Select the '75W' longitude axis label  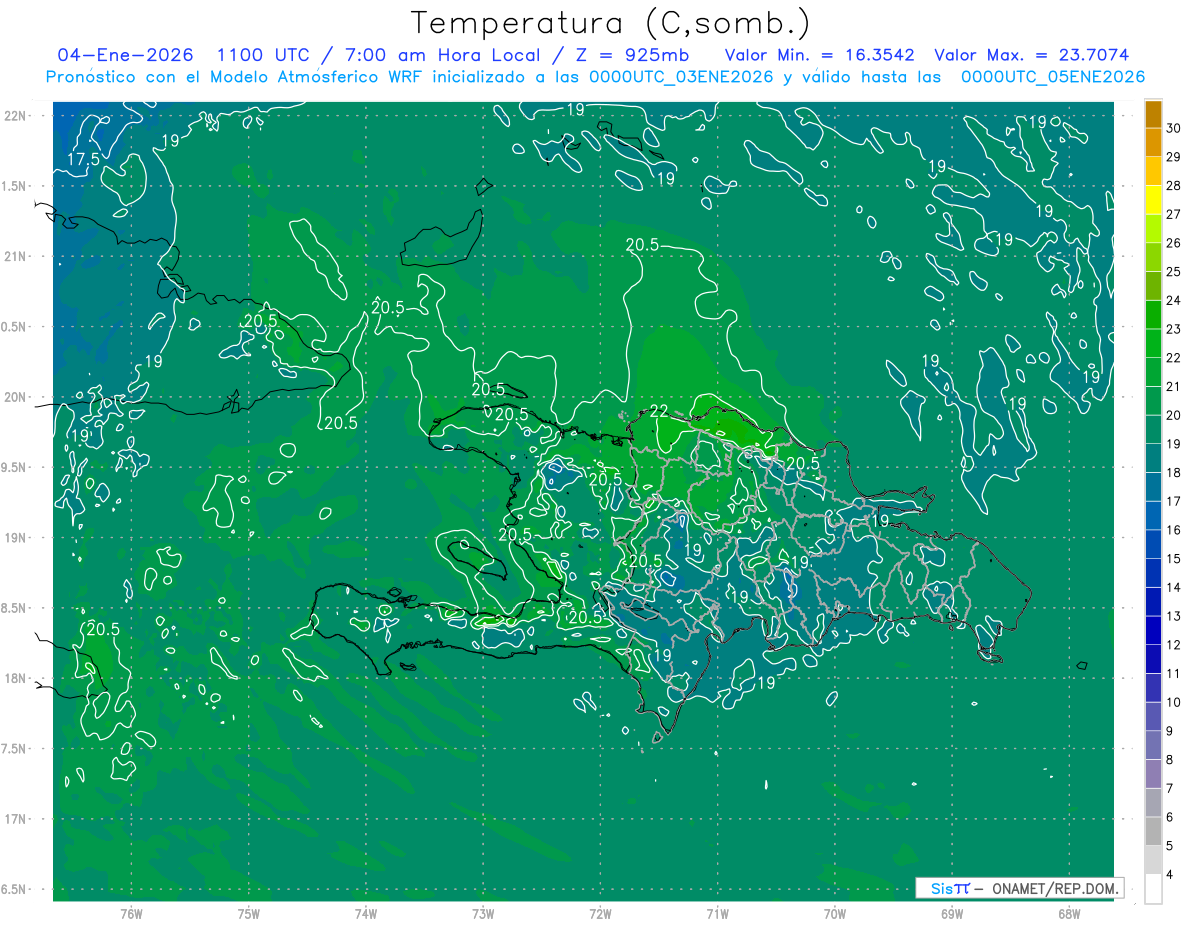[x=249, y=913]
